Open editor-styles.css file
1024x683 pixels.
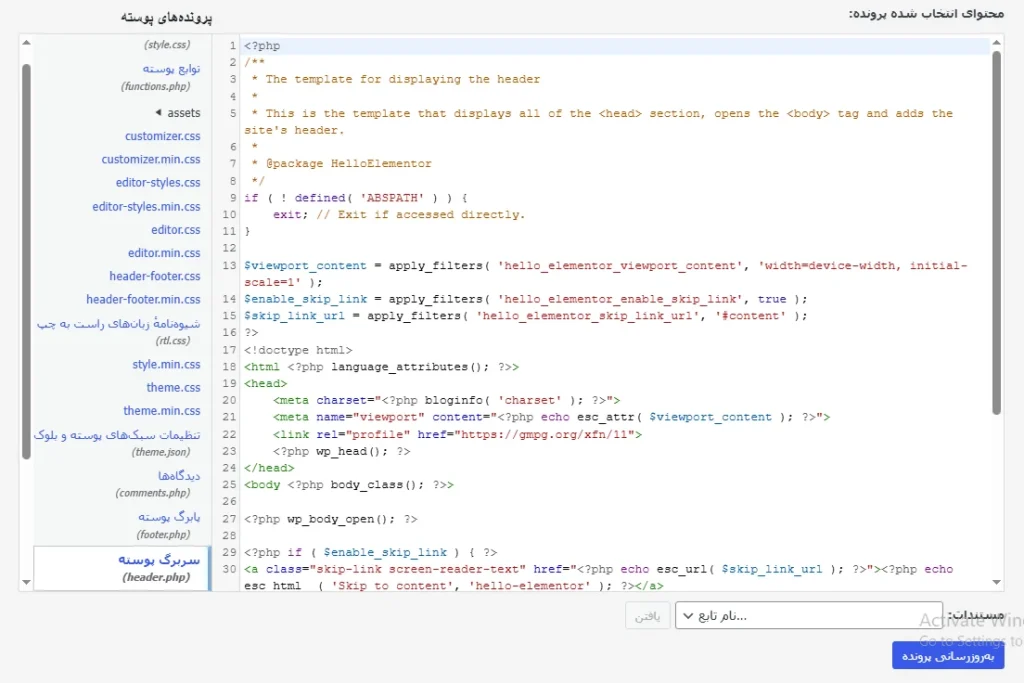coord(158,183)
